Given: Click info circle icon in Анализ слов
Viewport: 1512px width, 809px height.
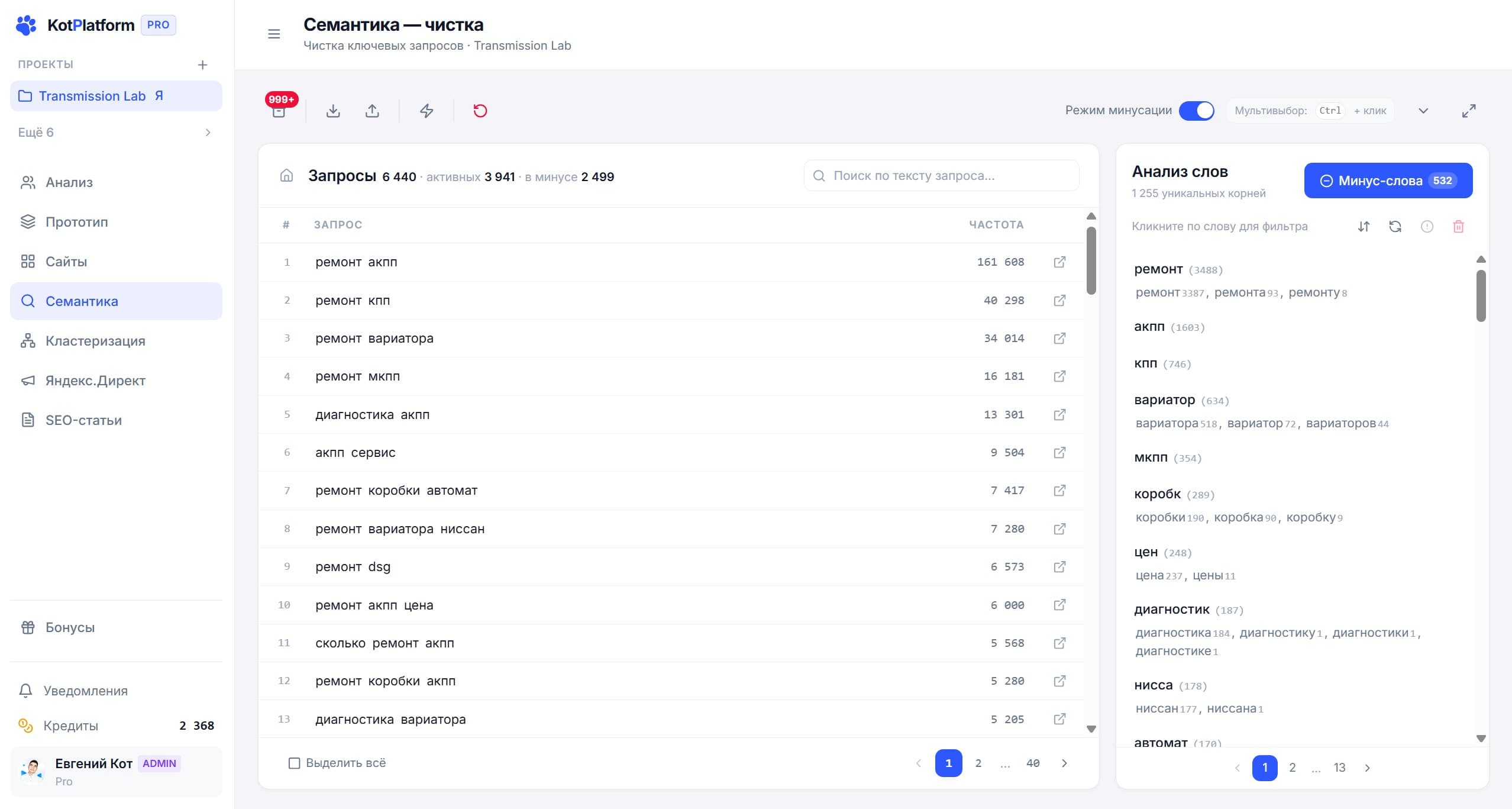Looking at the screenshot, I should 1427,227.
